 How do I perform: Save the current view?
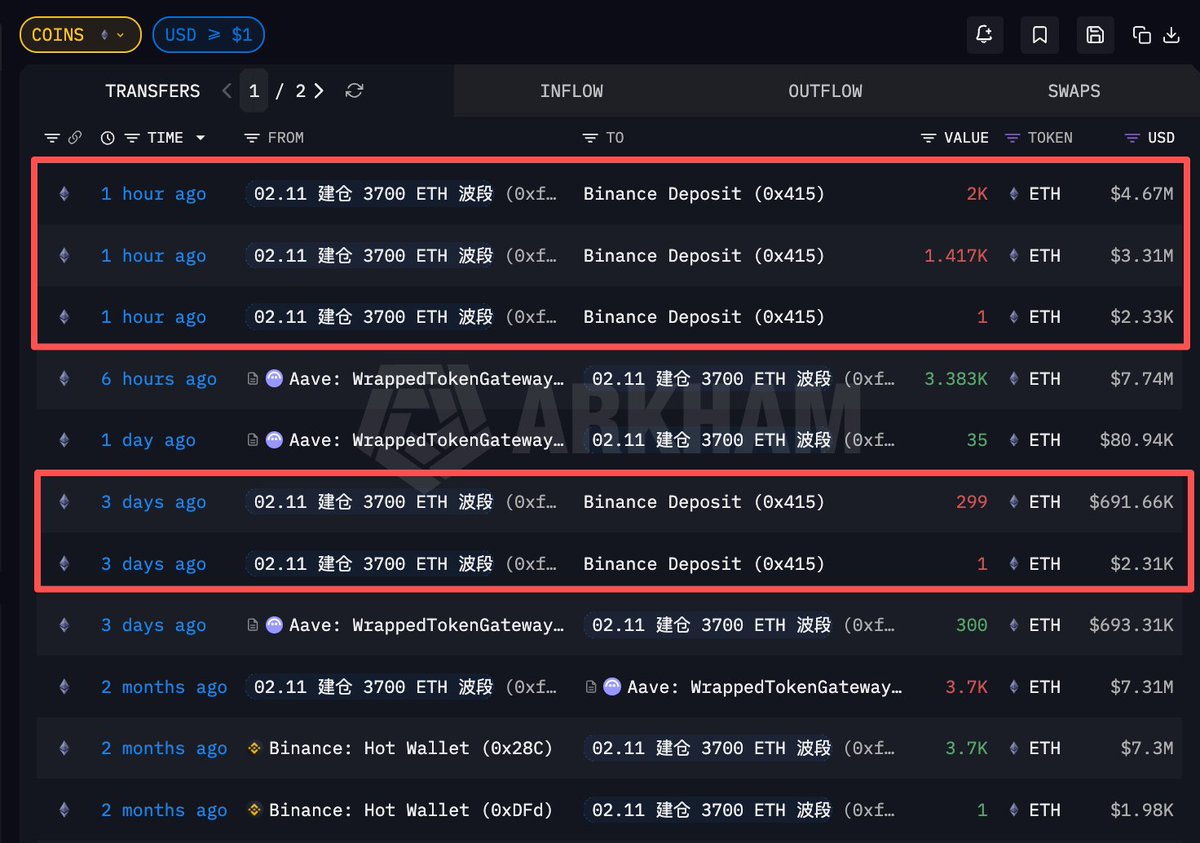pos(1094,34)
